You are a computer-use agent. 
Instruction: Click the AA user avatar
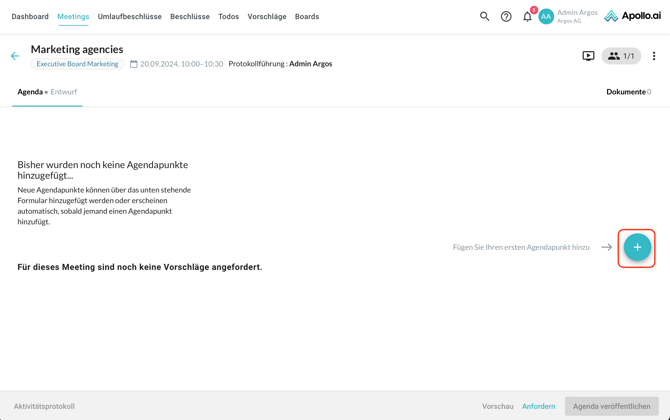[546, 17]
